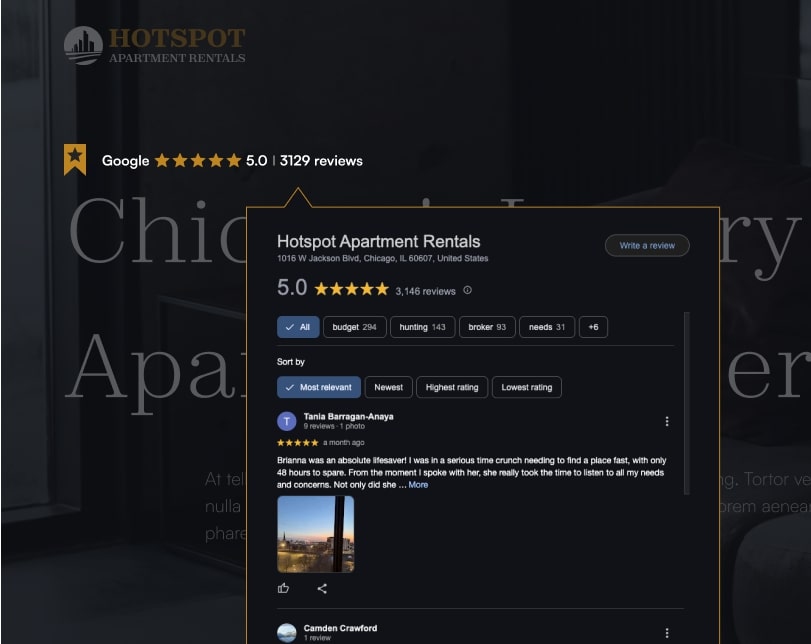Screen dimensions: 811x644
Task: Click the Hotspot Apartment Rentals logo
Action: (x=155, y=46)
